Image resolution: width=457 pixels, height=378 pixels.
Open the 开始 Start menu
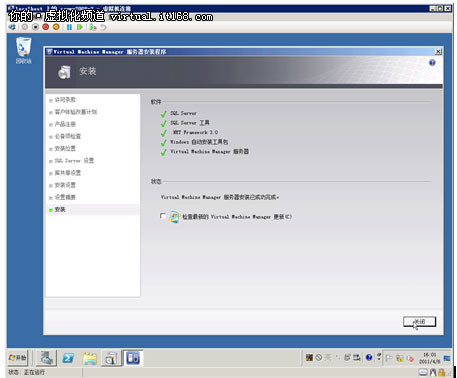point(18,358)
